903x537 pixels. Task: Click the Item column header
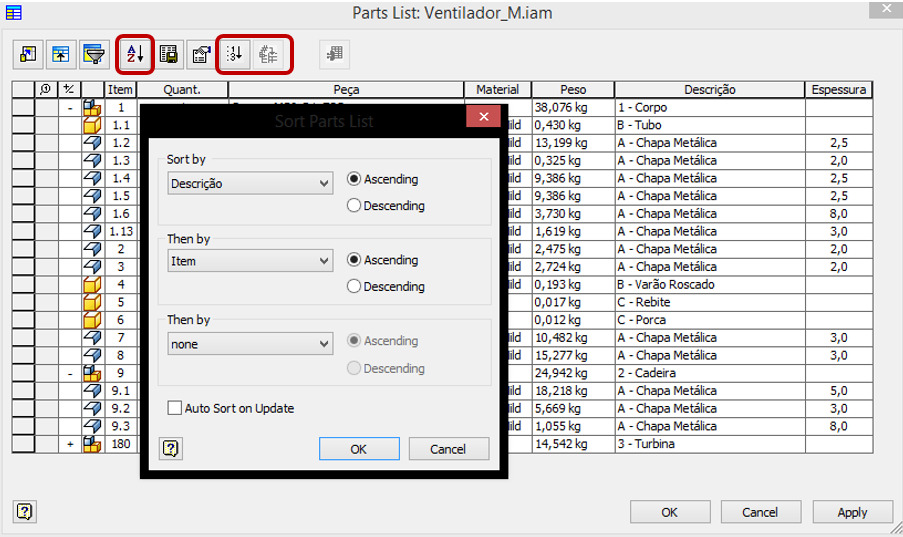[x=120, y=90]
